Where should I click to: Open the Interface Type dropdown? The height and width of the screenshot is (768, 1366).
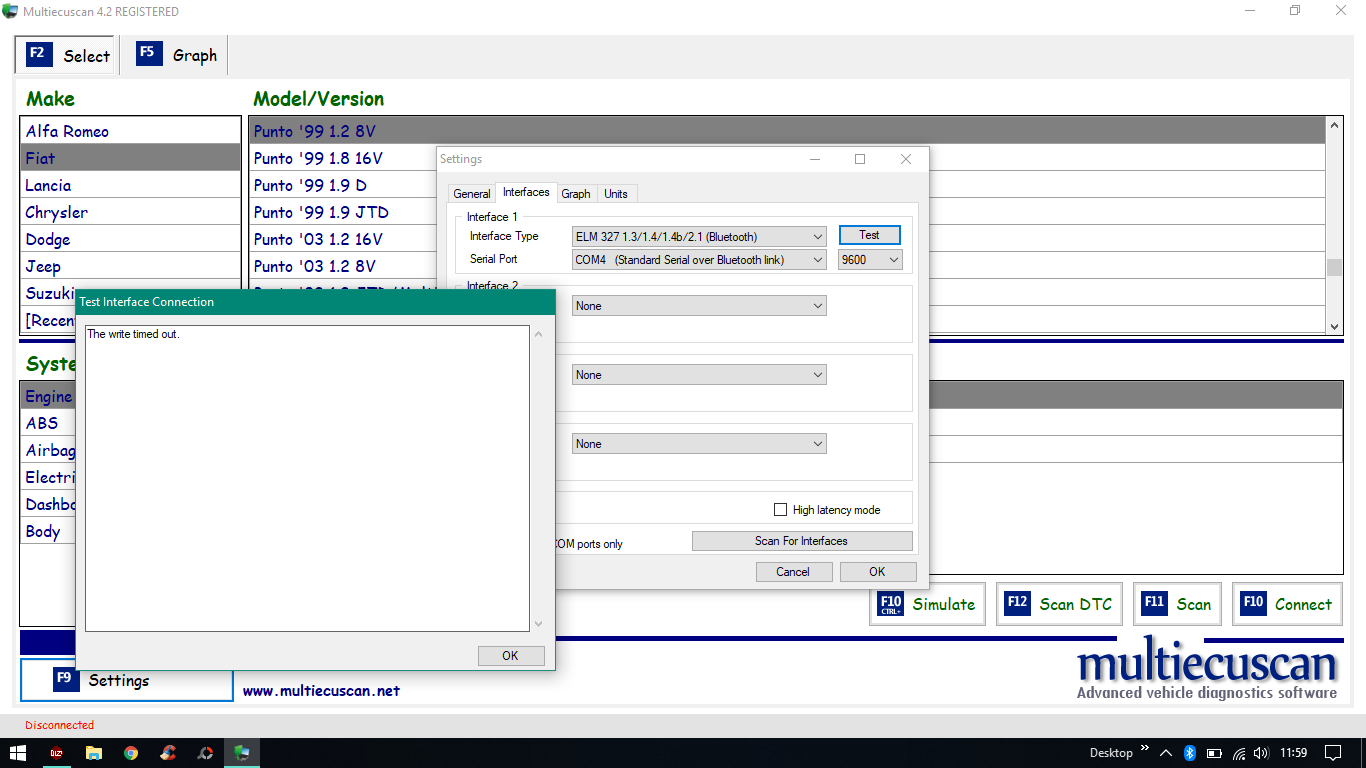pos(699,237)
